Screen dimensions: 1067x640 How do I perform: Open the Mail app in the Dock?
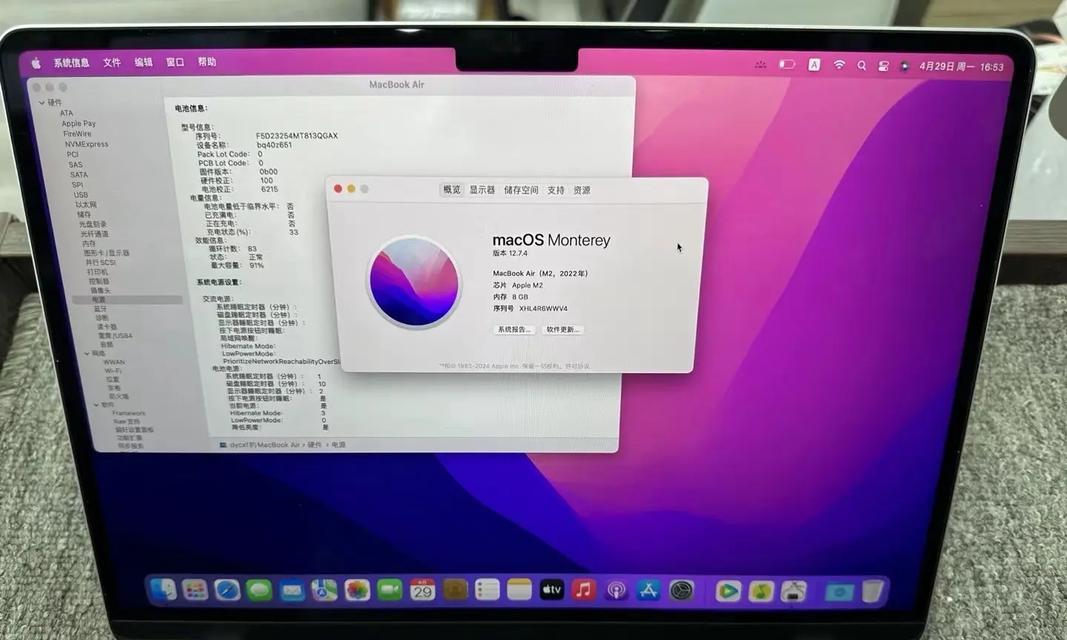tap(292, 590)
